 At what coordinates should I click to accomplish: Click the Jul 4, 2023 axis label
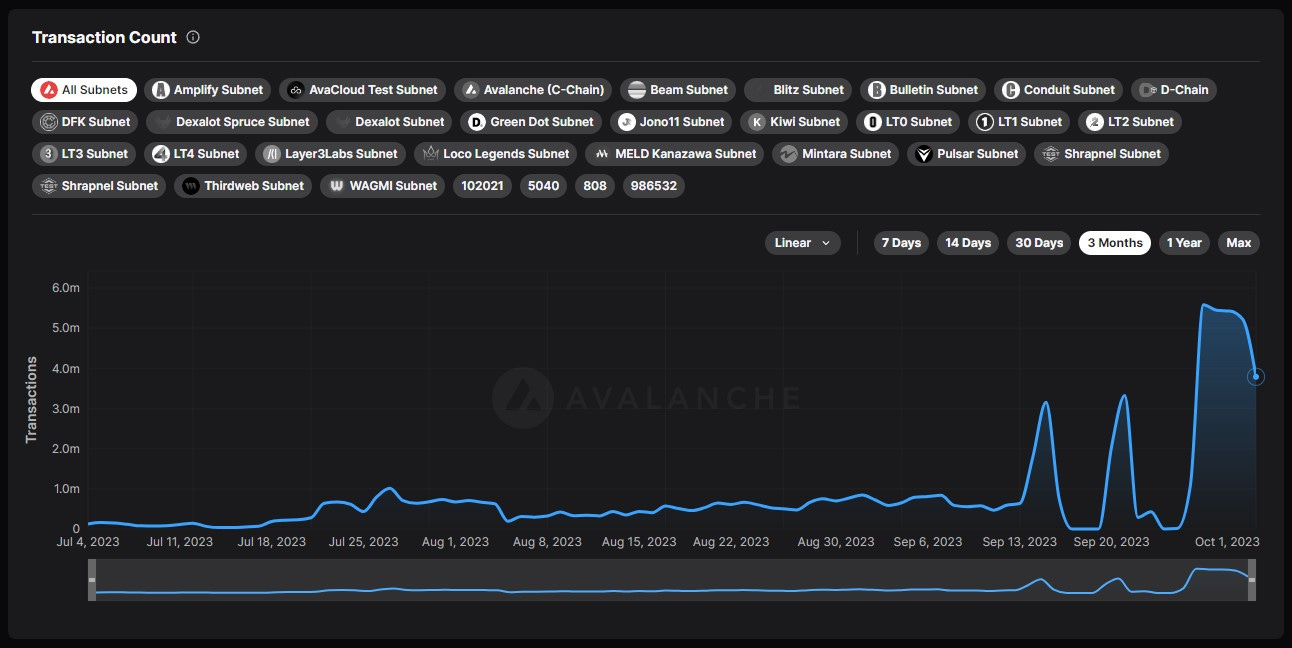tap(88, 542)
